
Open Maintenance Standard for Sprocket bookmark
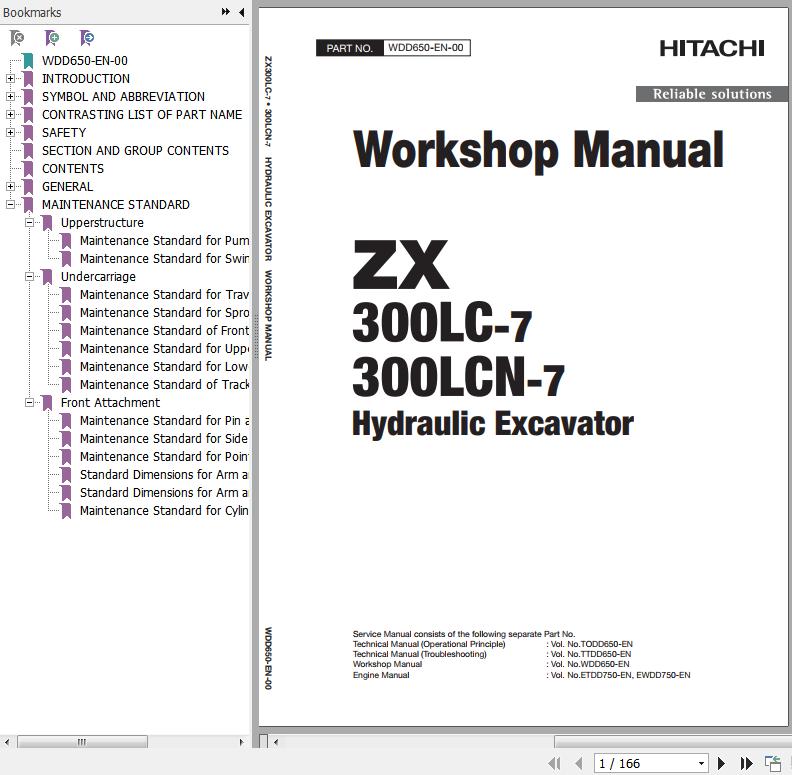pos(164,313)
